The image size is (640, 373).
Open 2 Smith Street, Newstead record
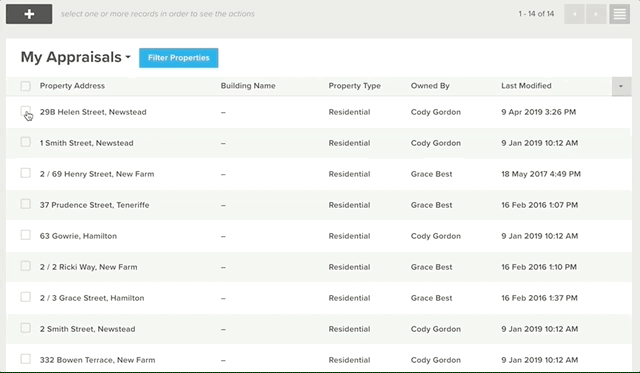(x=87, y=329)
